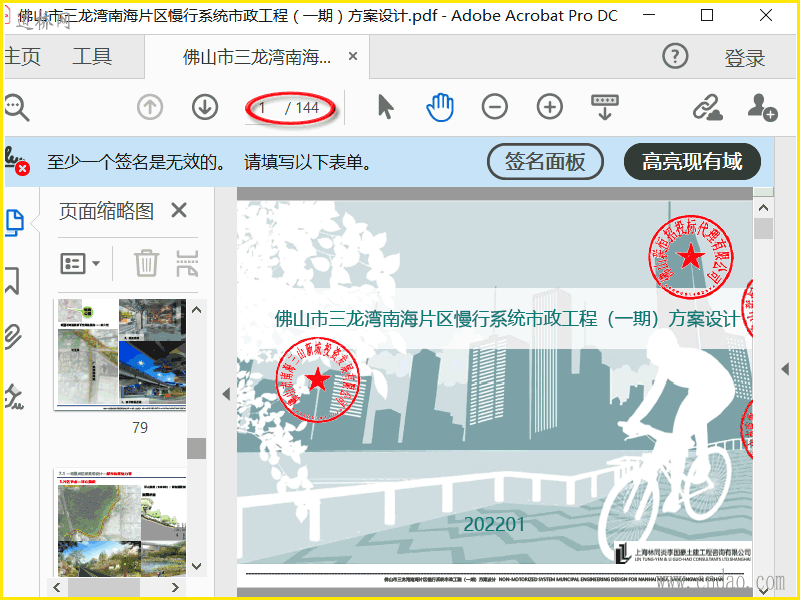Click the 登录 sign-in link
800x600 pixels.
(744, 58)
